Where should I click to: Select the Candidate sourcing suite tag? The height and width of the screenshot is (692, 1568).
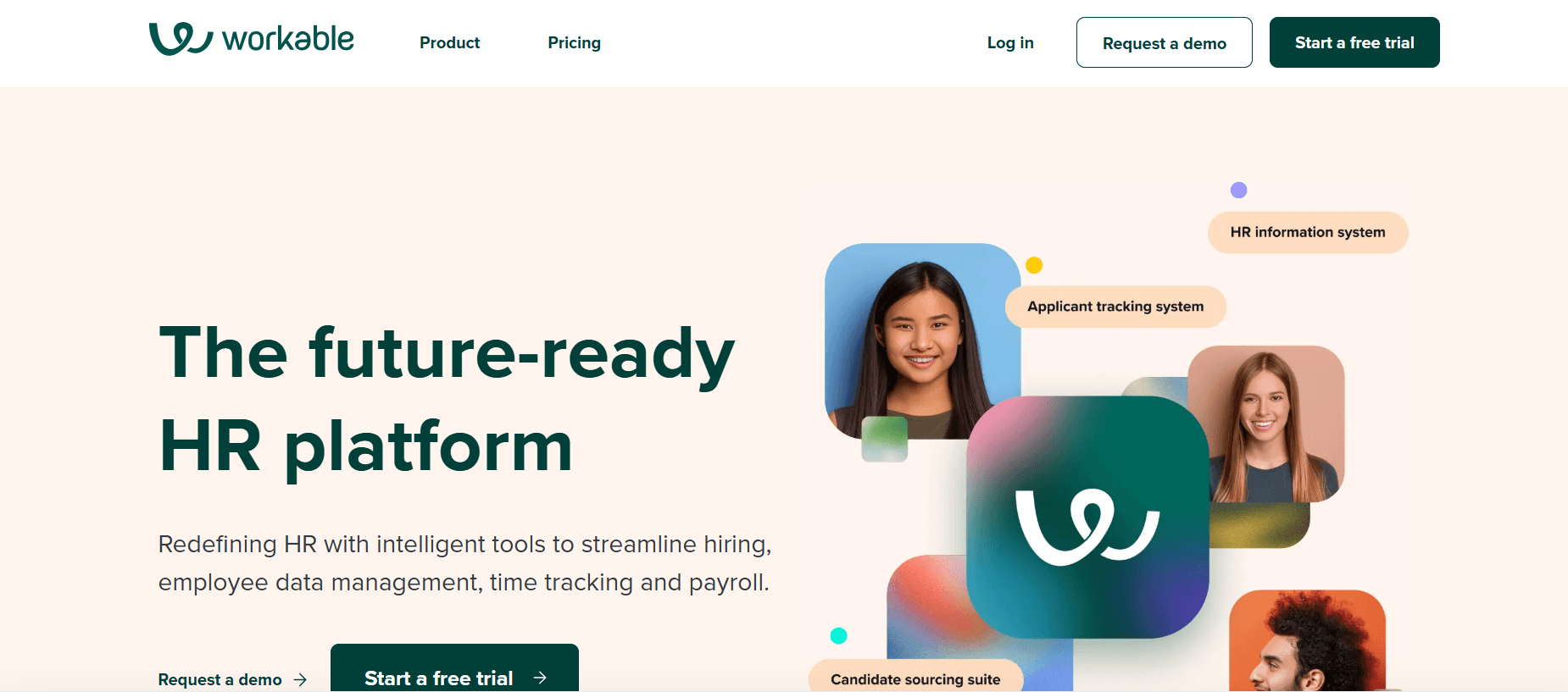click(915, 678)
